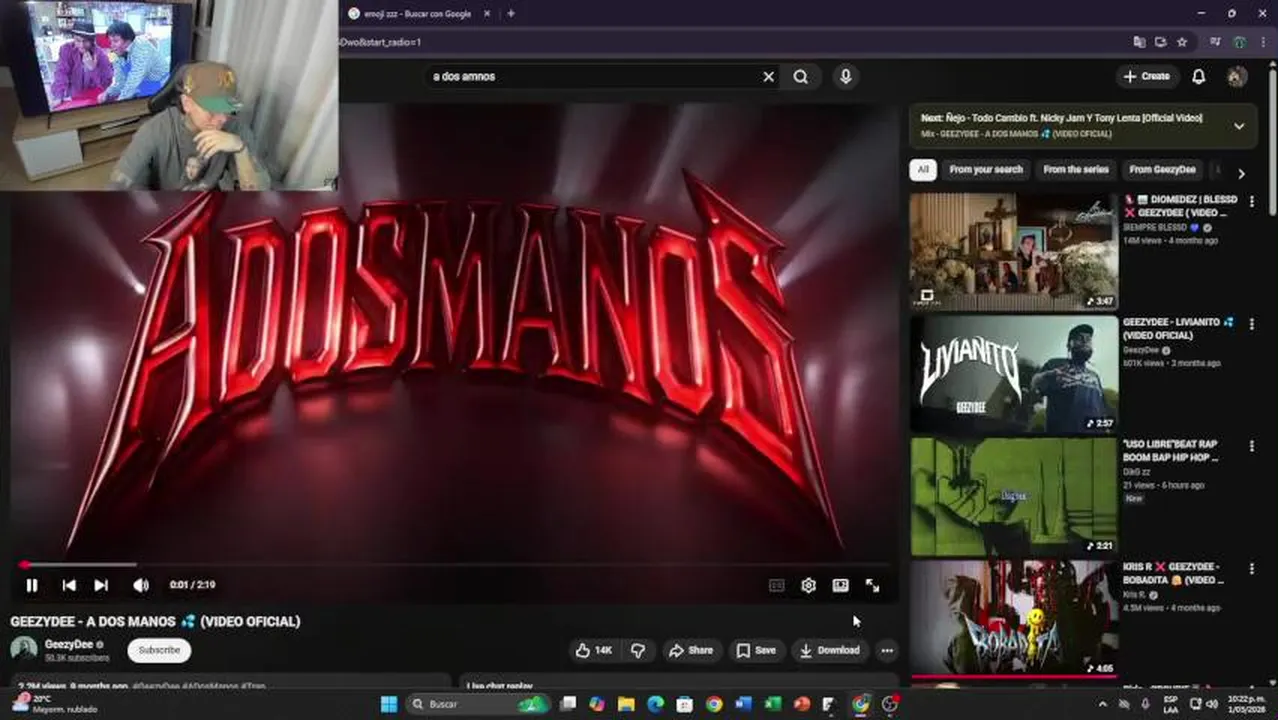Open YouTube notifications bell
The image size is (1278, 720).
tap(1198, 77)
